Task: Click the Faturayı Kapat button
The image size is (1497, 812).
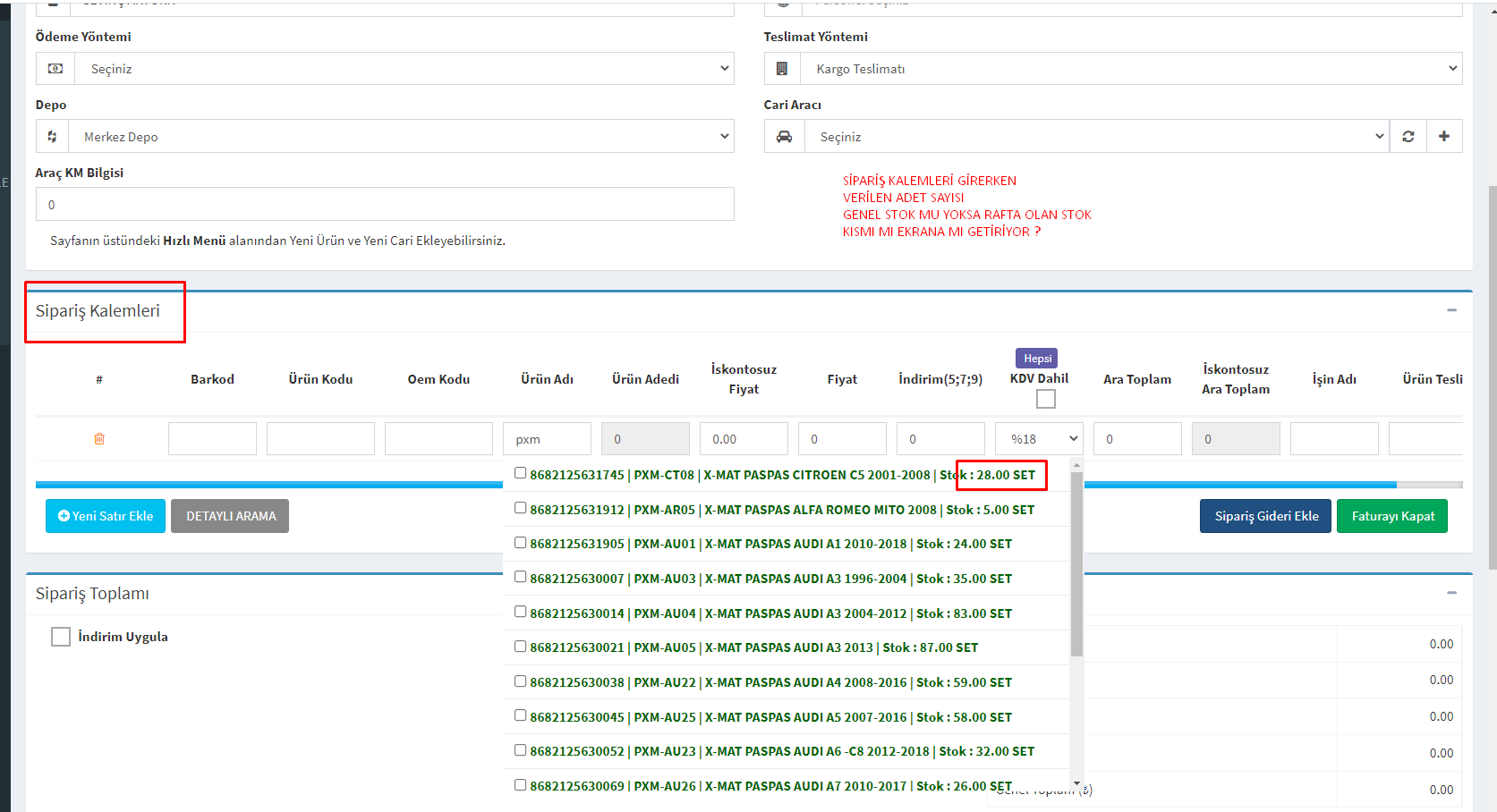Action: pos(1391,516)
